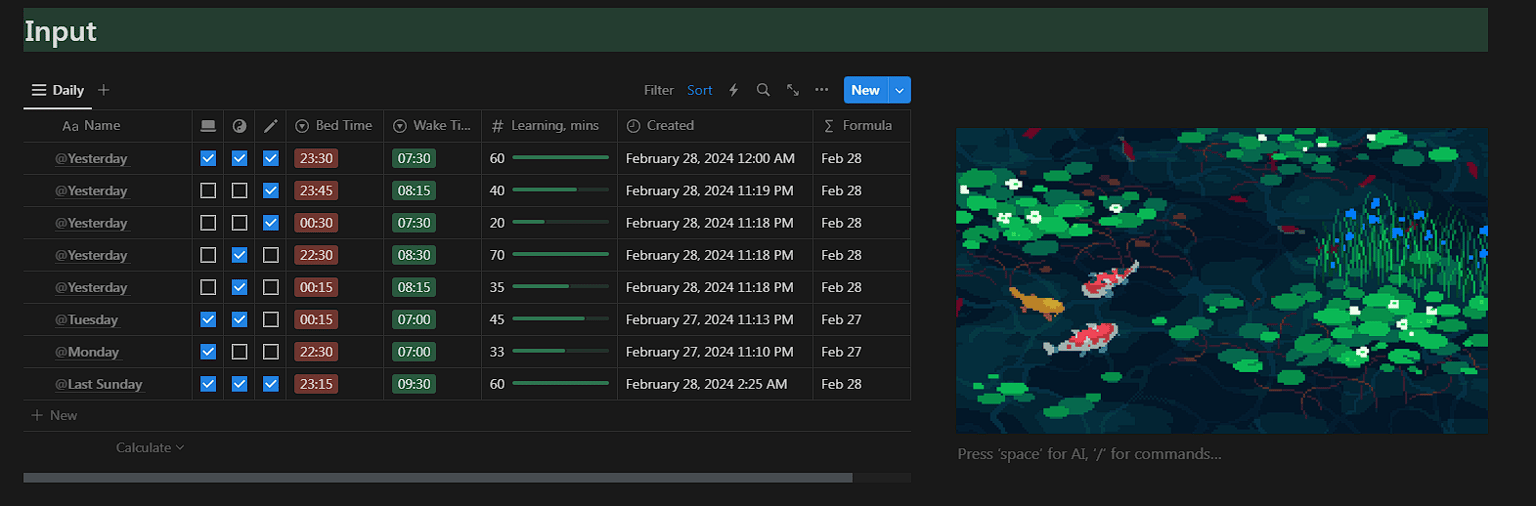
Task: Uncheck pencil checkbox in the @Last Sunday row
Action: [271, 384]
